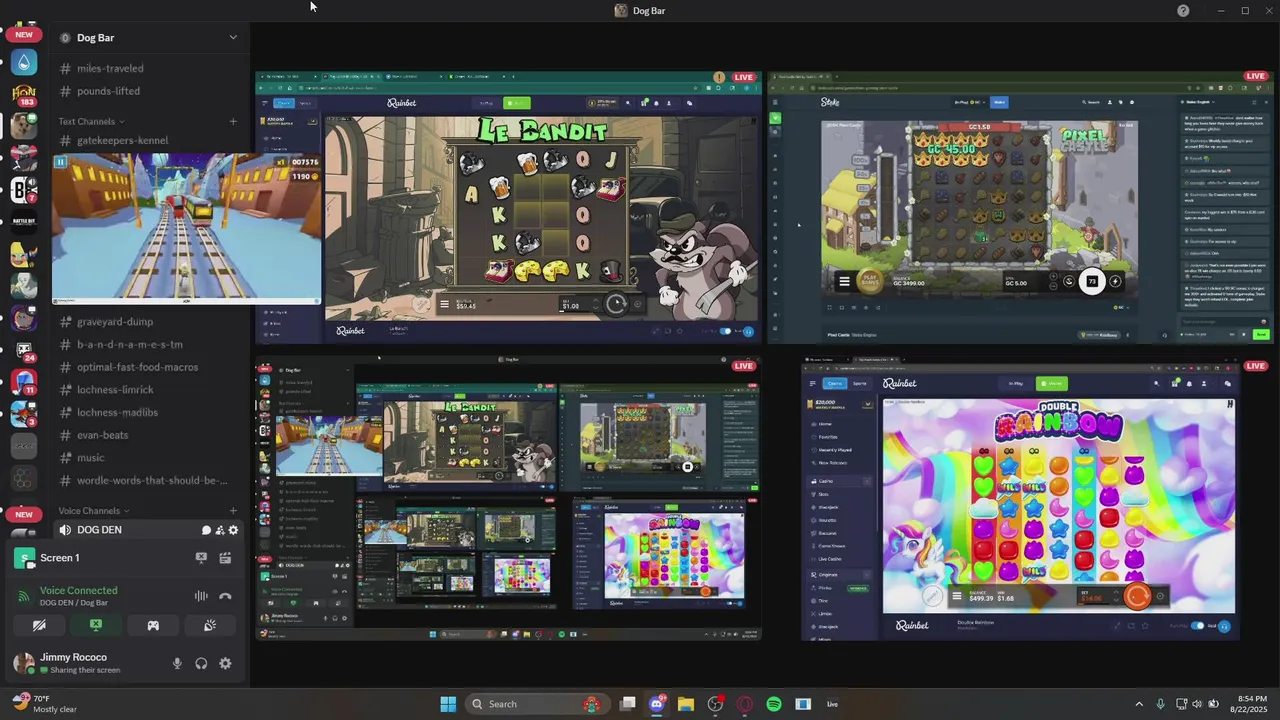The width and height of the screenshot is (1280, 720).
Task: Open the miles-traveled channel
Action: coord(148,68)
